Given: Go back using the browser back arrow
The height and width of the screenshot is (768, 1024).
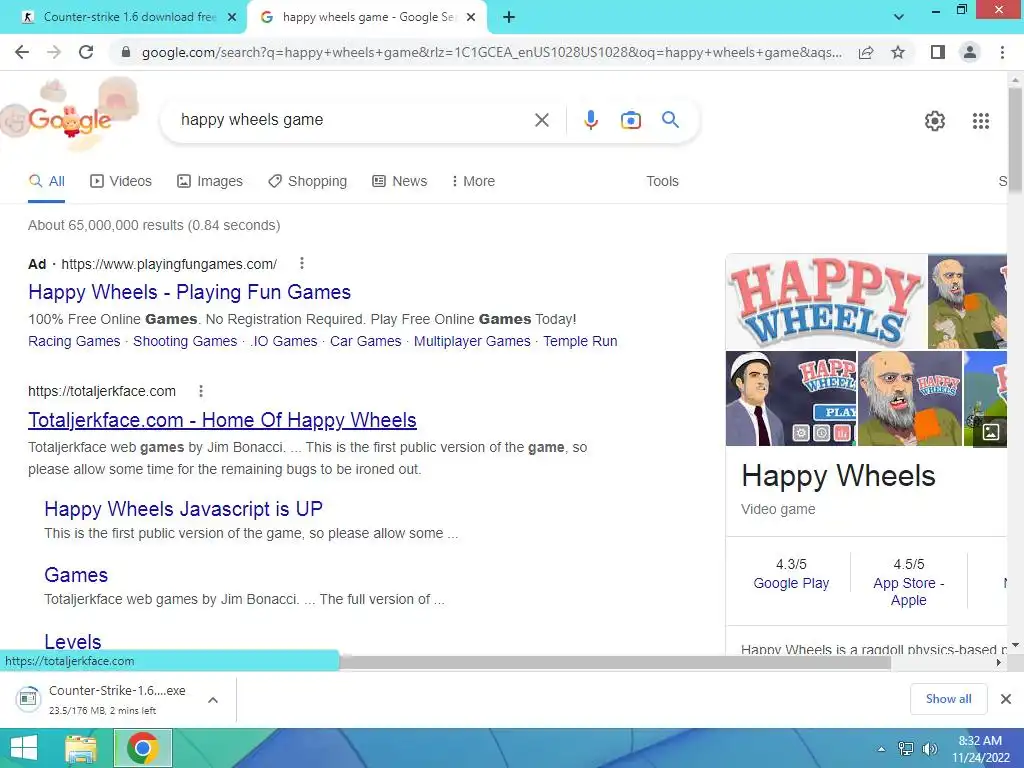Looking at the screenshot, I should (x=22, y=52).
